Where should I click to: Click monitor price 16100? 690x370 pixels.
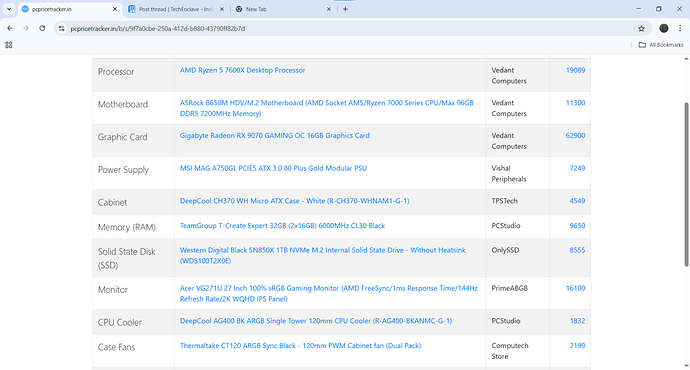pyautogui.click(x=575, y=288)
